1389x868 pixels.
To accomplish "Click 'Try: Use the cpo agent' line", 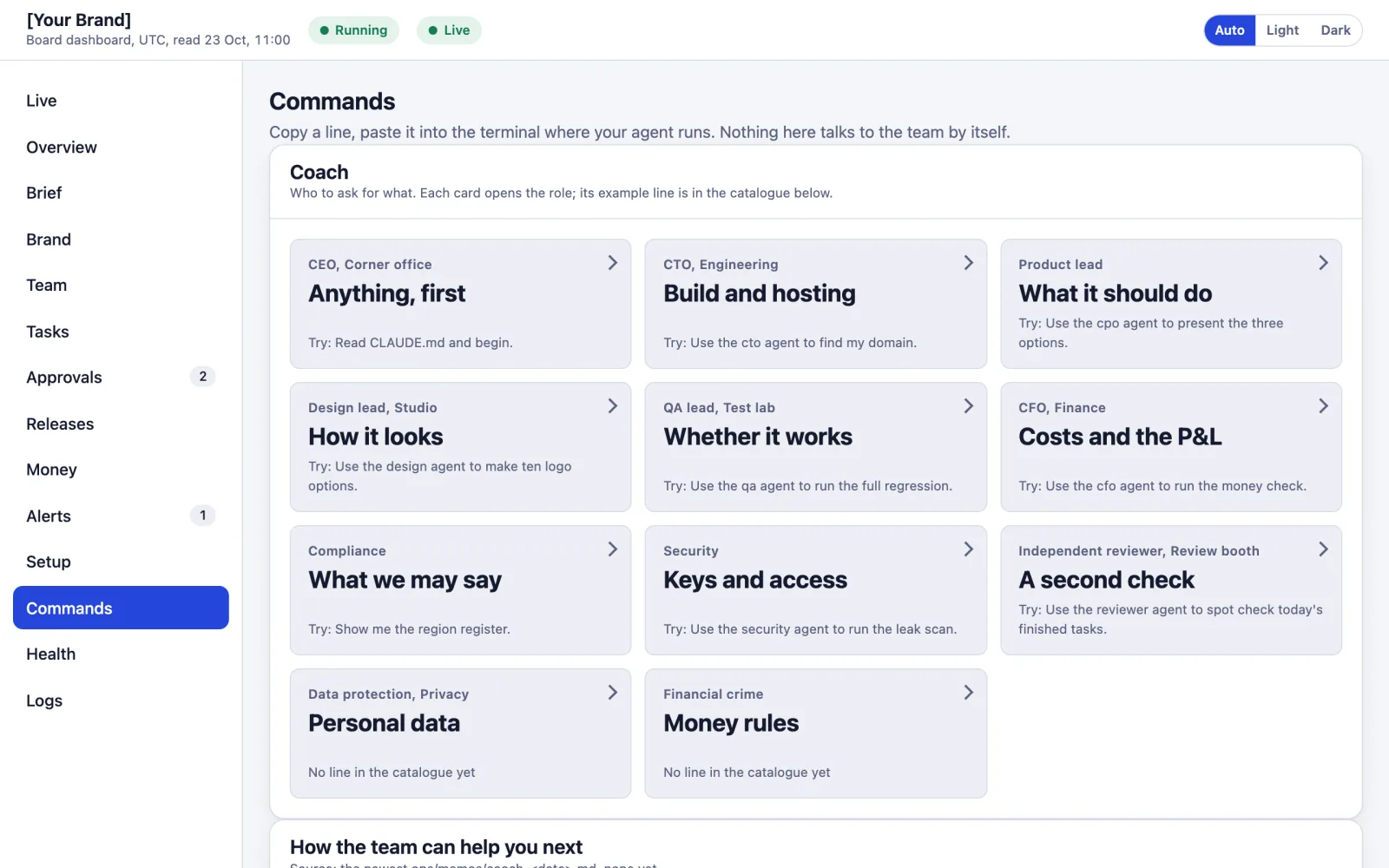I will (x=1151, y=333).
